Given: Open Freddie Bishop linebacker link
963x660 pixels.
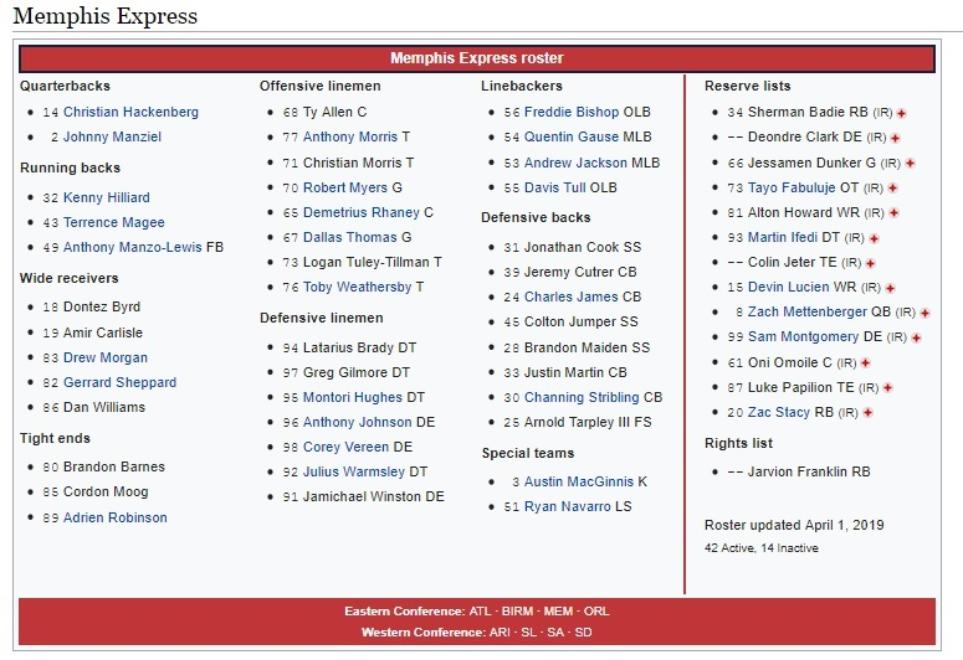Looking at the screenshot, I should click(571, 112).
